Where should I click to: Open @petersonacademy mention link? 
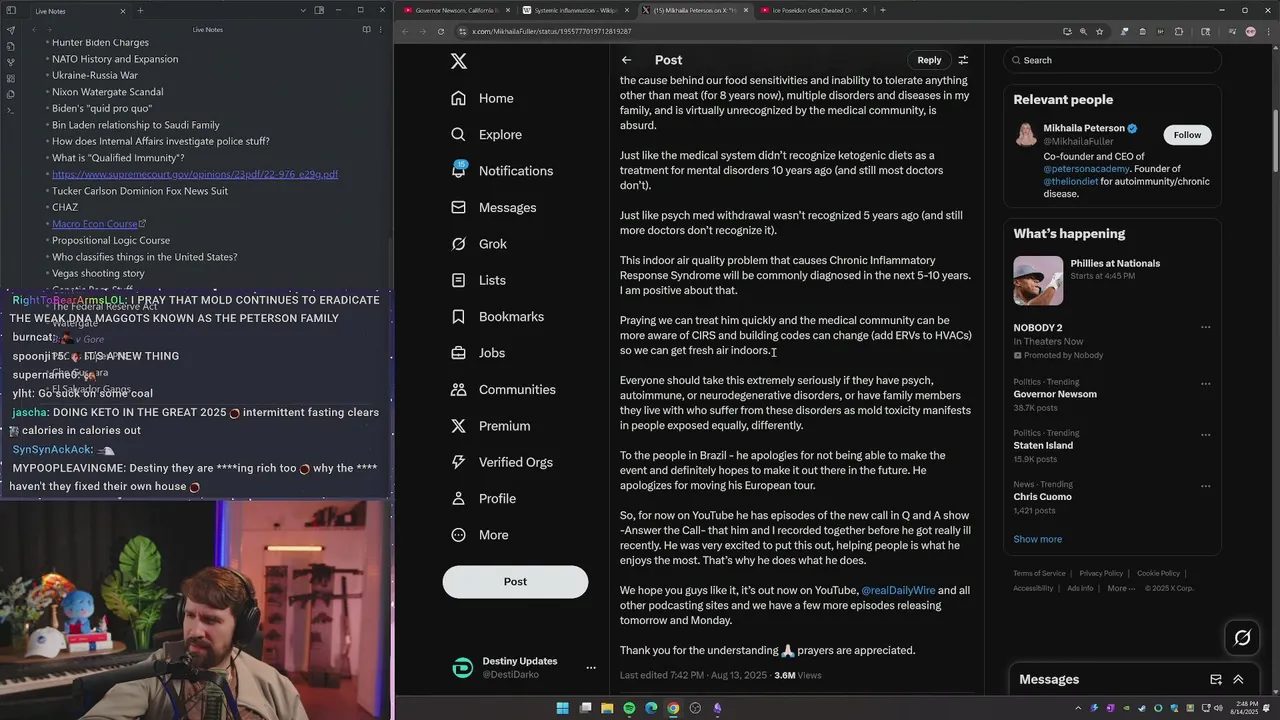coord(1087,169)
